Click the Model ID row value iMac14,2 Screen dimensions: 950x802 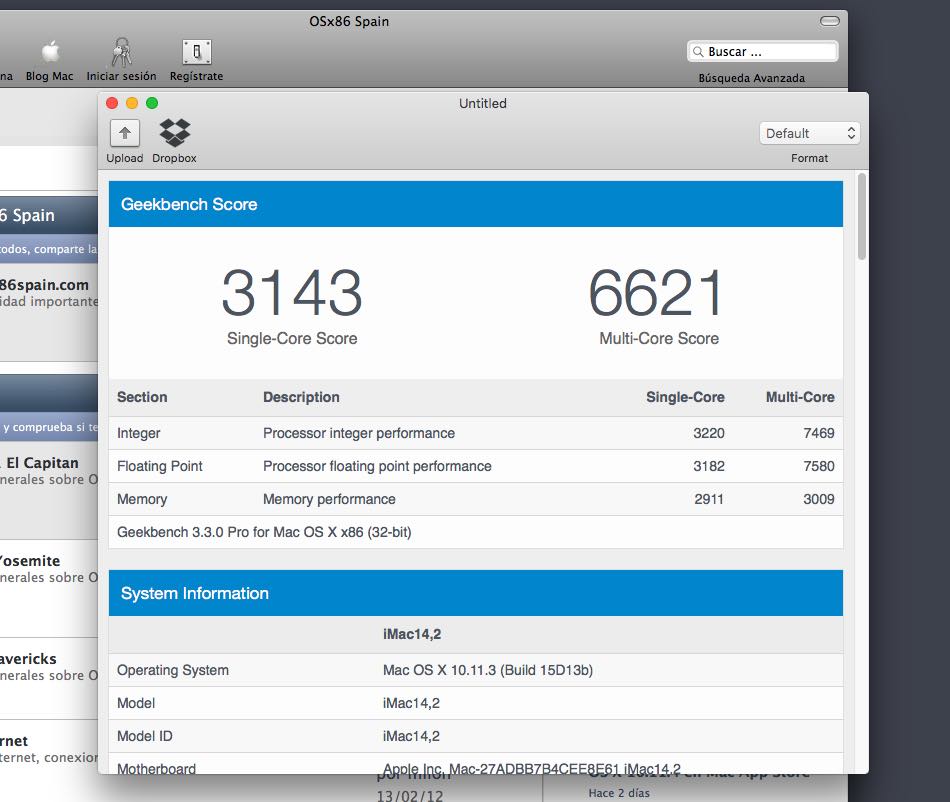tap(411, 736)
